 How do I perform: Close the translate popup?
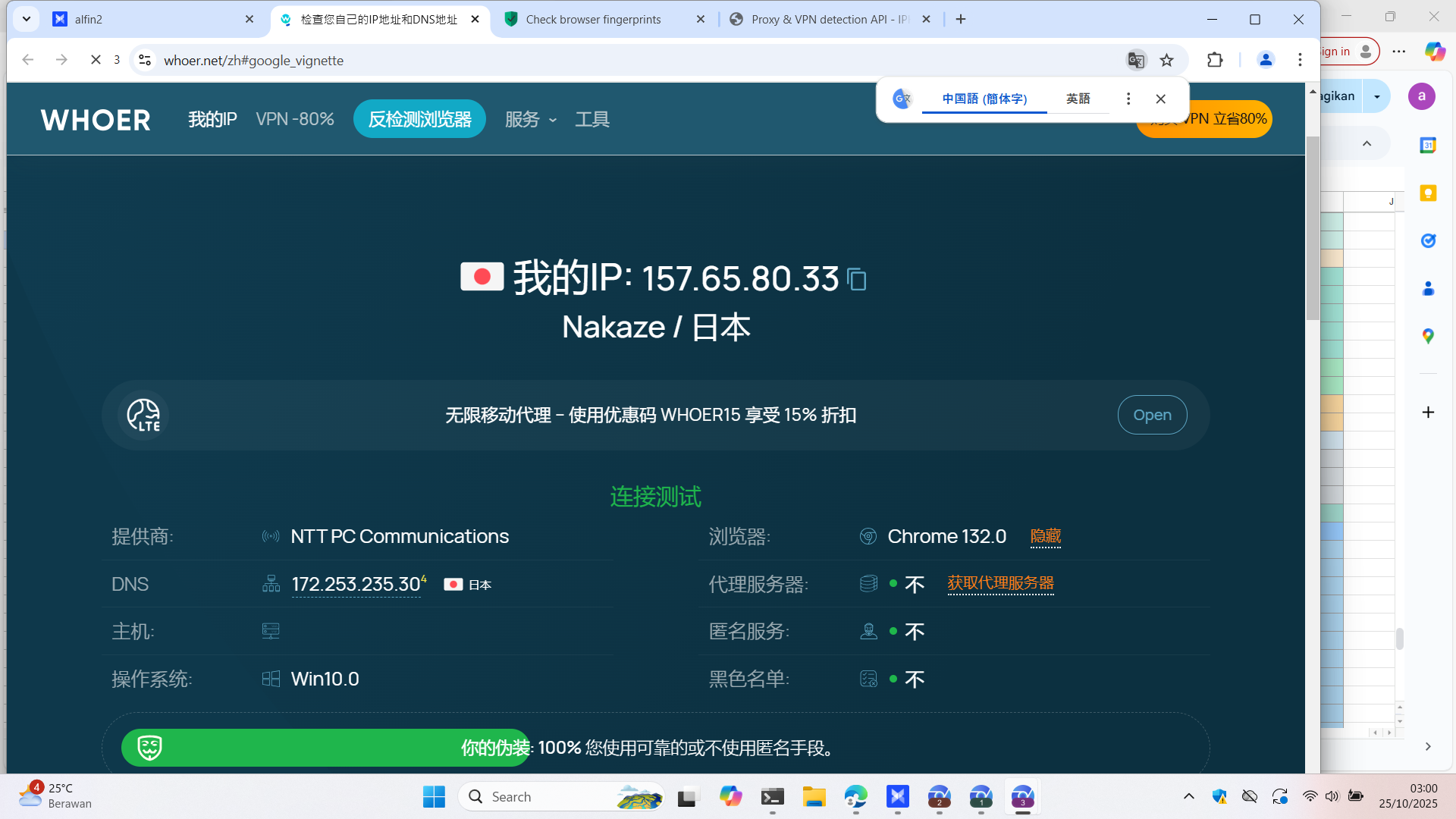click(1160, 99)
